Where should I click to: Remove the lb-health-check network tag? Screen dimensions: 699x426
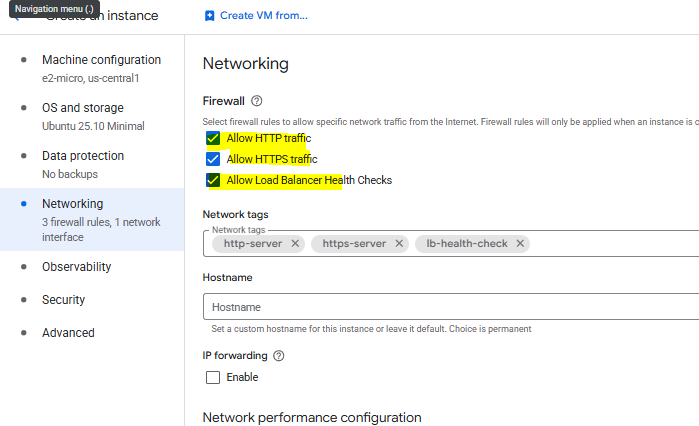pyautogui.click(x=520, y=244)
